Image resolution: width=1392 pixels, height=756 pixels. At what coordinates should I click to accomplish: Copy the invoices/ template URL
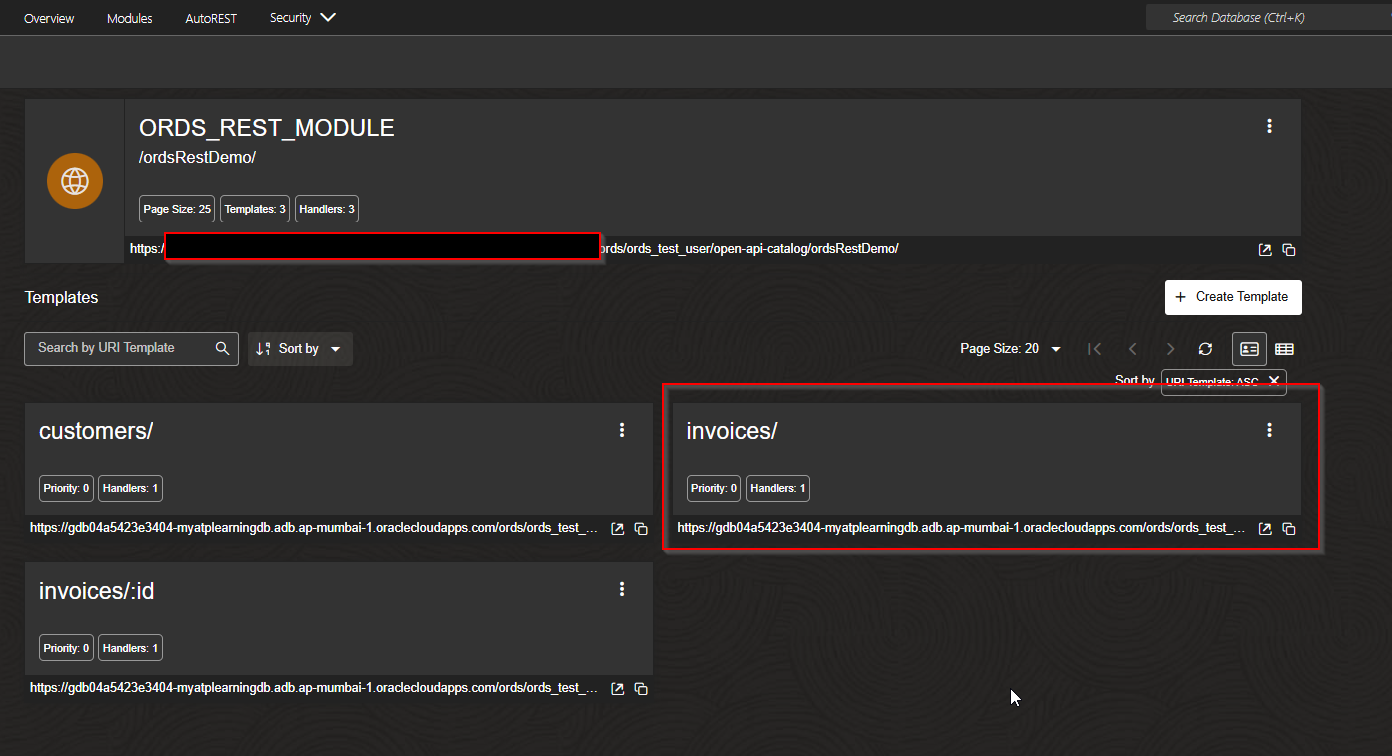tap(1289, 528)
